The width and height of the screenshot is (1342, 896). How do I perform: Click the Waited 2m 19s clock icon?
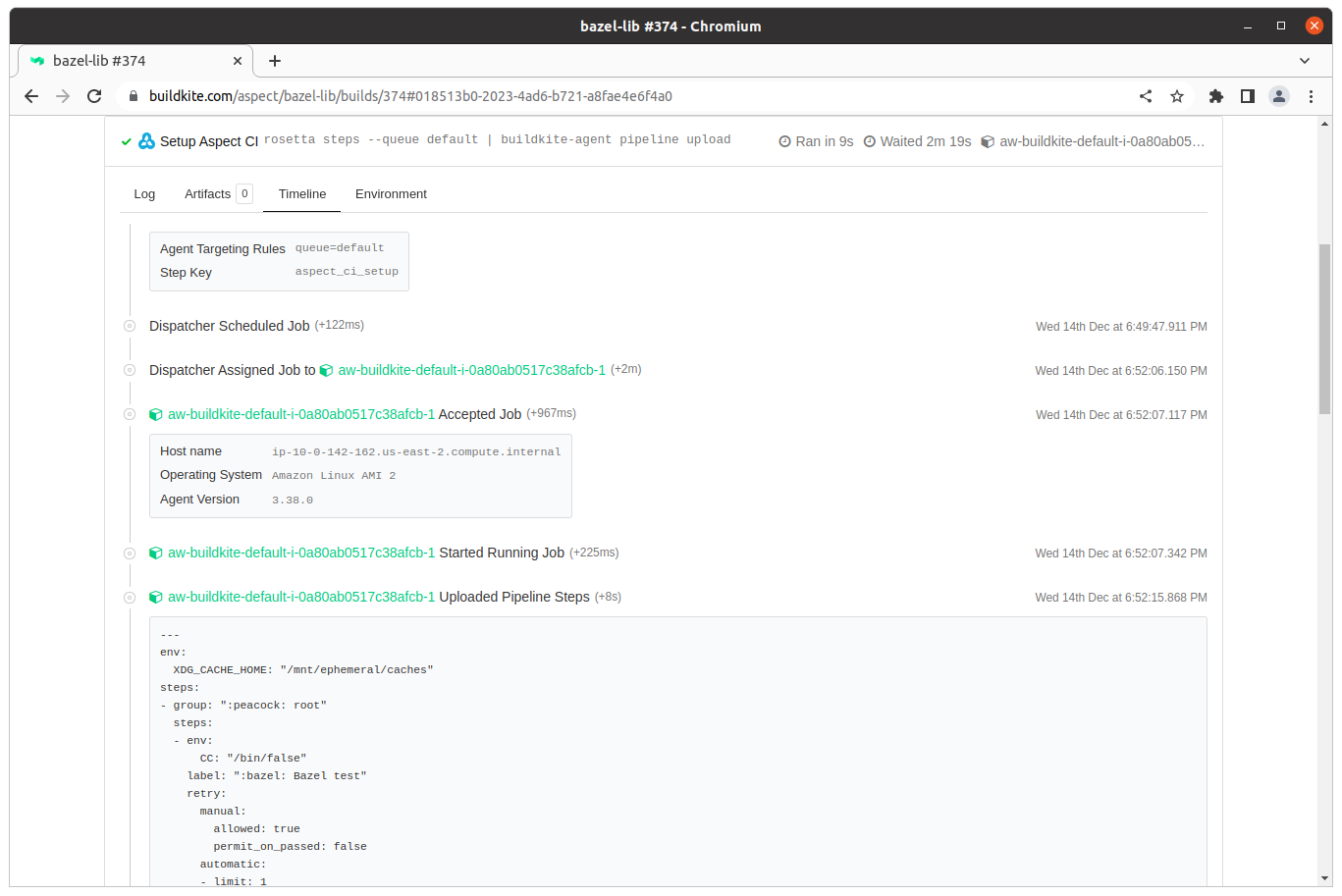[870, 141]
